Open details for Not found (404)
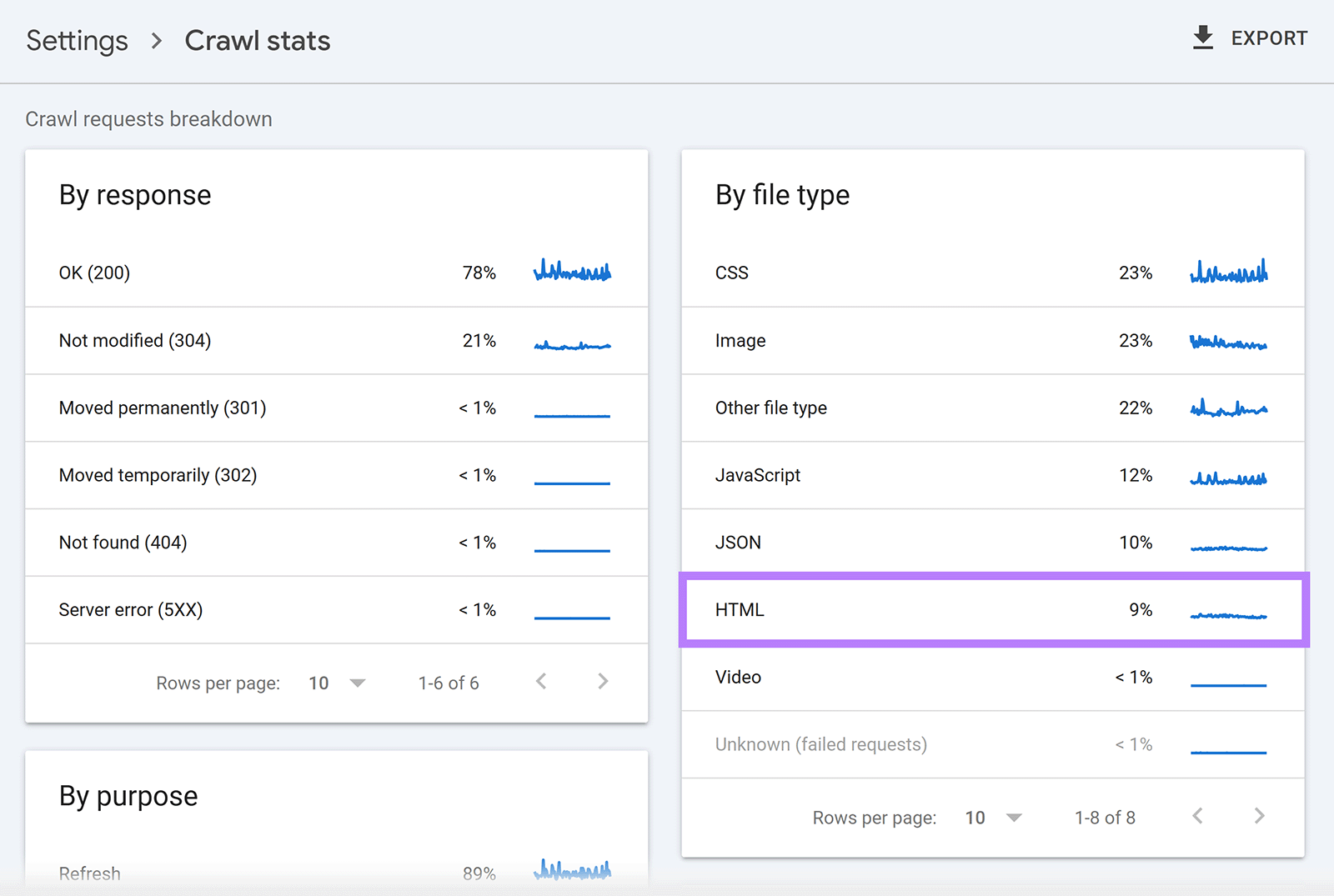Viewport: 1334px width, 896px height. 123,543
